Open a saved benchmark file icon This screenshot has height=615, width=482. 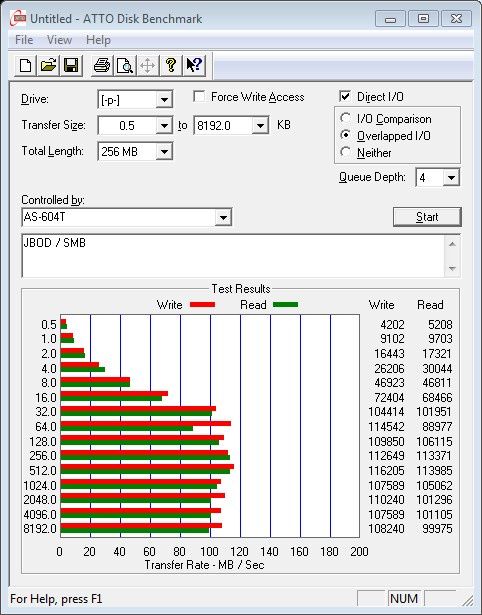[x=48, y=65]
